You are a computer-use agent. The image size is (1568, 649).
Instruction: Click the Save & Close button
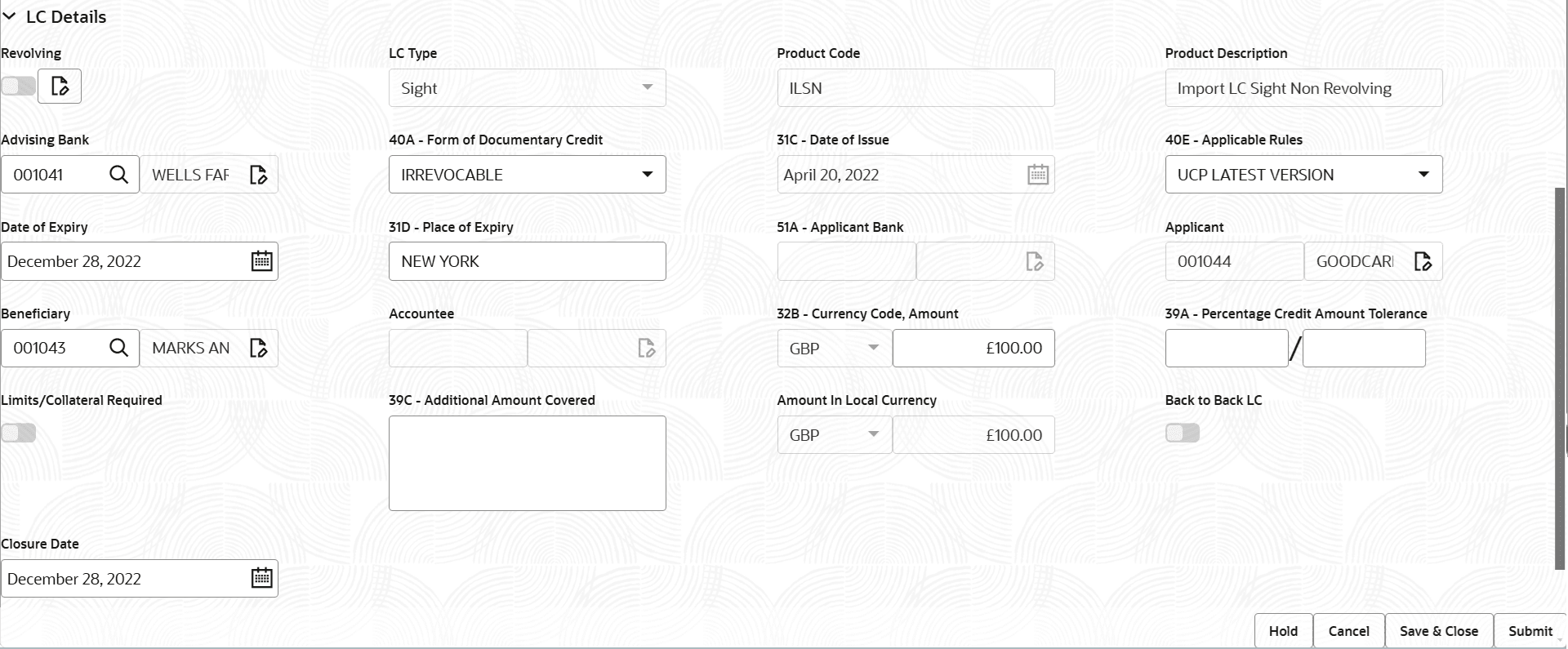[1438, 630]
